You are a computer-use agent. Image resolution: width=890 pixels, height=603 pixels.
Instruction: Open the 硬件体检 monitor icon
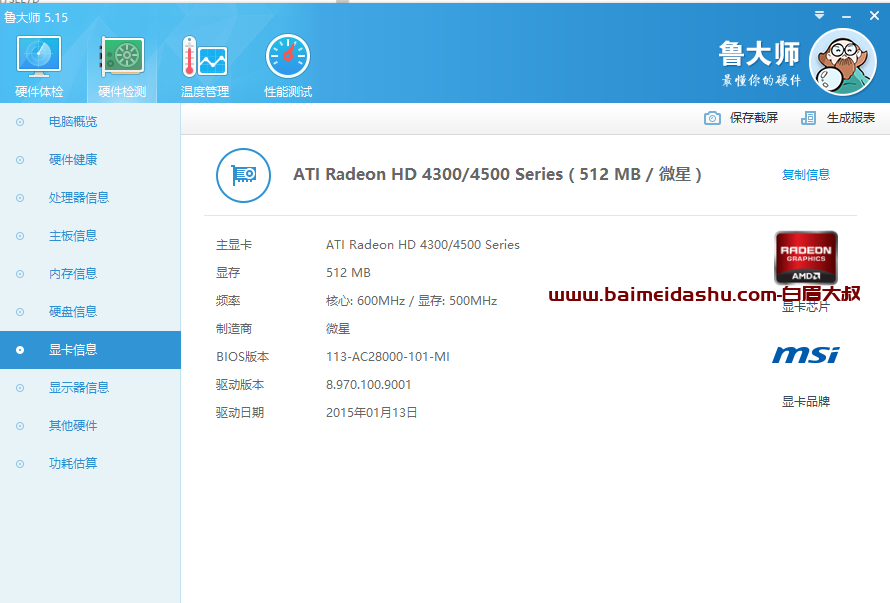tap(39, 56)
